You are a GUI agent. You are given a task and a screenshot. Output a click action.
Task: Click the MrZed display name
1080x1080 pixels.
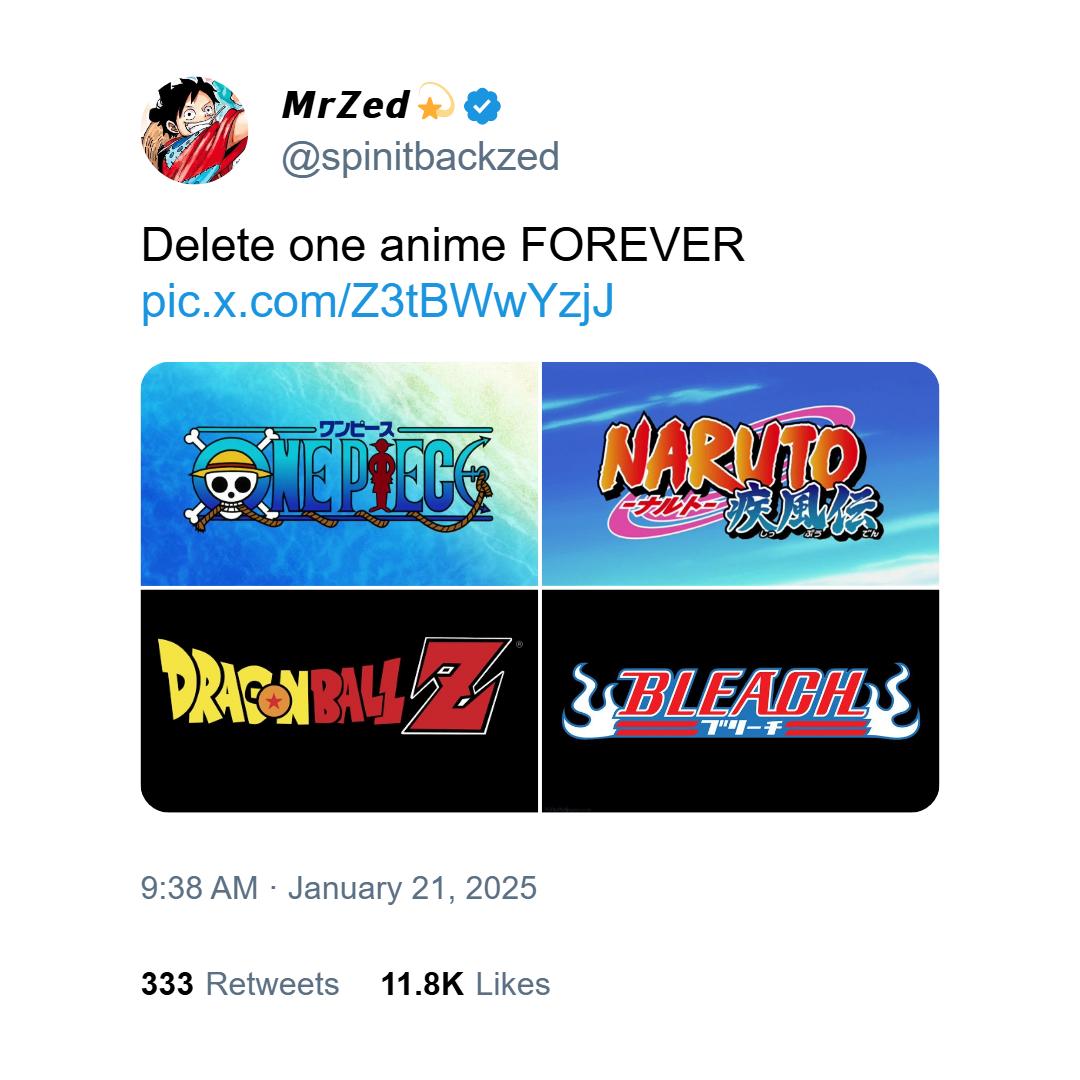coord(346,105)
